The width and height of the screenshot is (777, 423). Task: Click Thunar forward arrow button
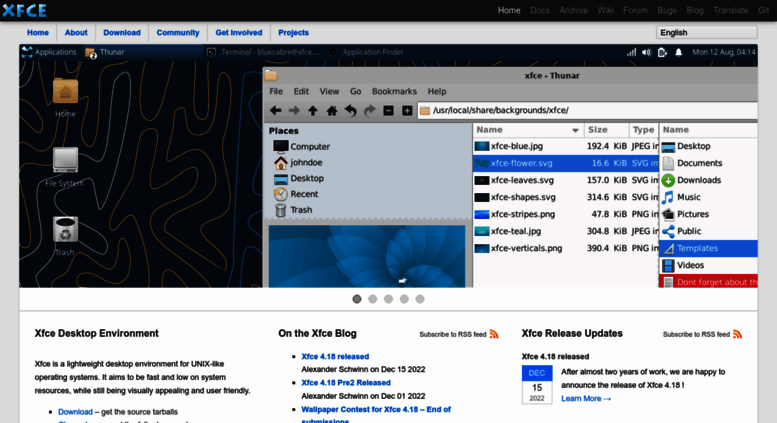coord(294,110)
